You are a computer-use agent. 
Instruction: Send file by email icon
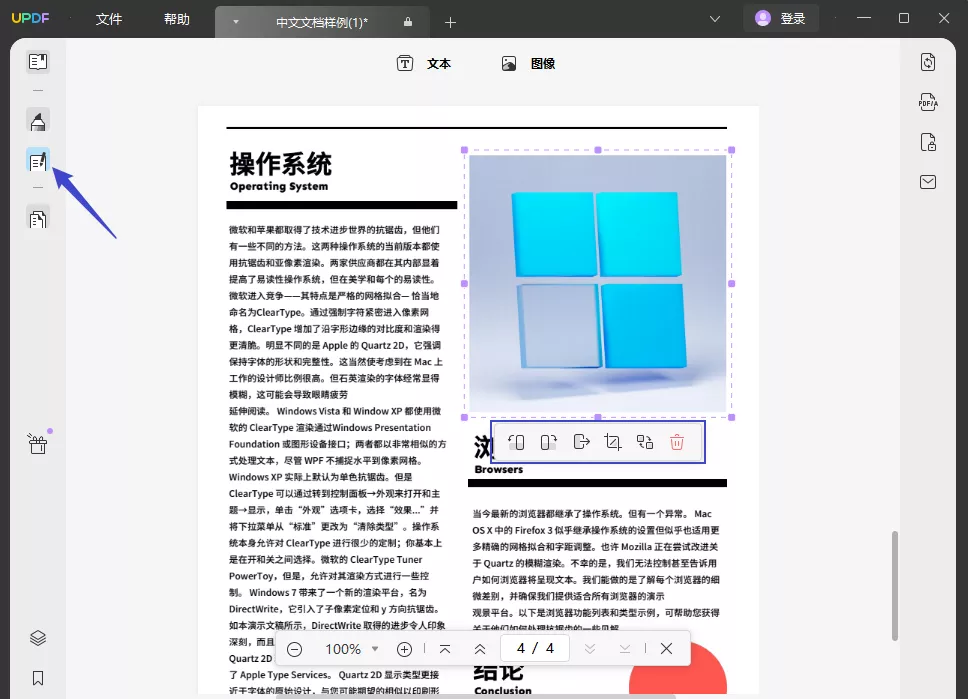(928, 182)
